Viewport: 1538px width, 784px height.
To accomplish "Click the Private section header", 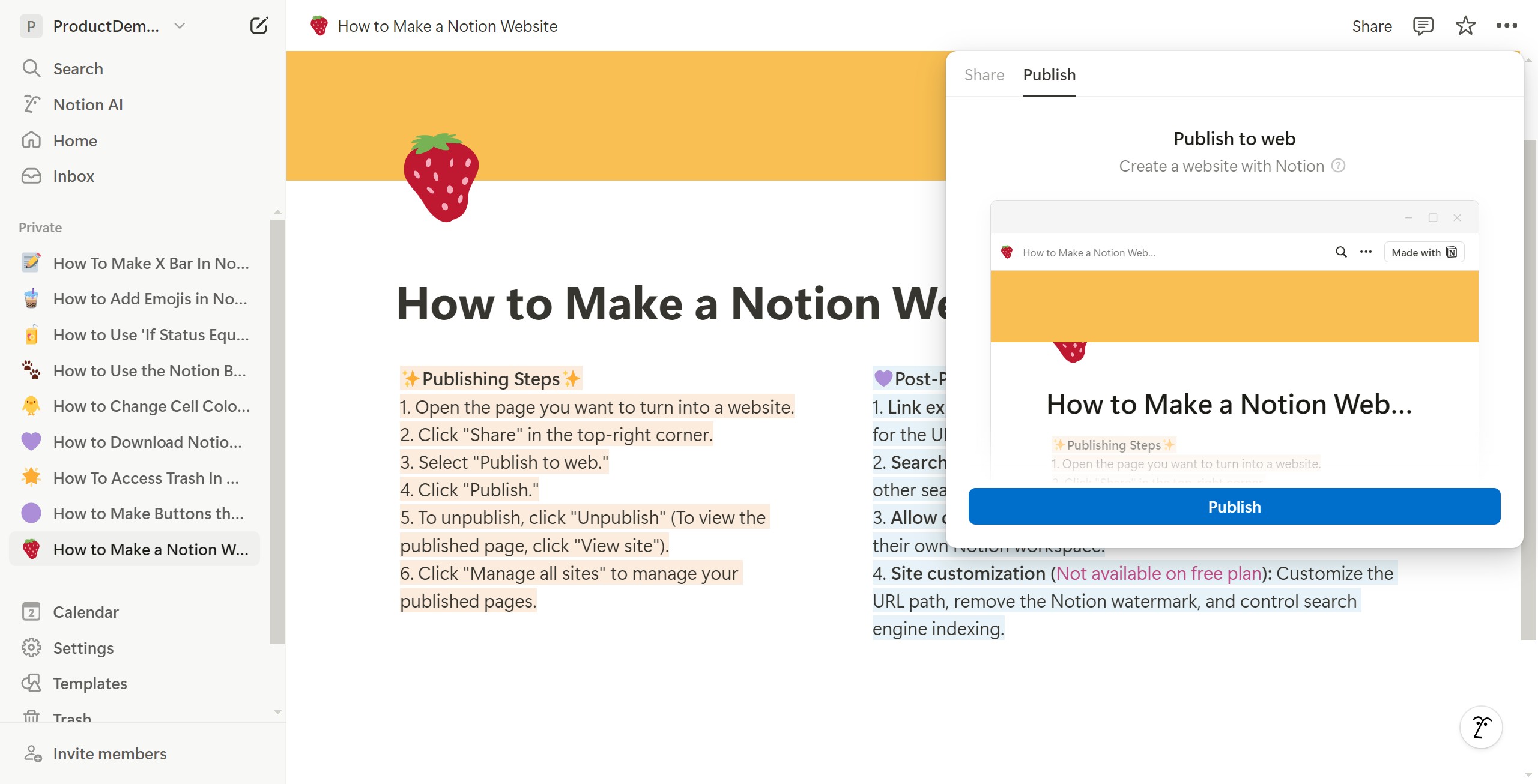I will click(40, 228).
